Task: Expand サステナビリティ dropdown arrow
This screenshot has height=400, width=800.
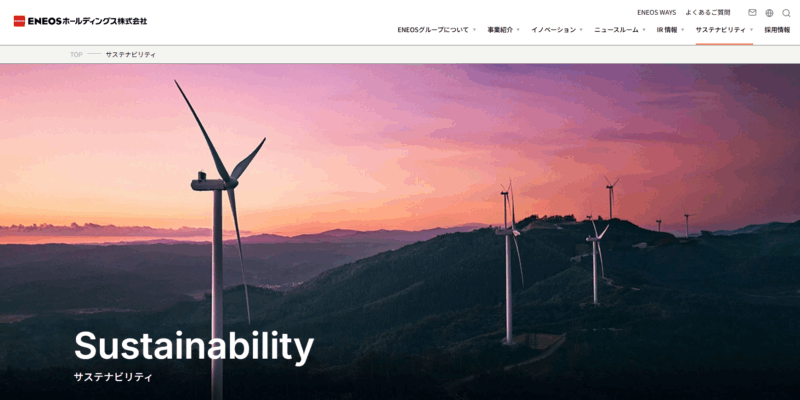Action: click(x=751, y=30)
